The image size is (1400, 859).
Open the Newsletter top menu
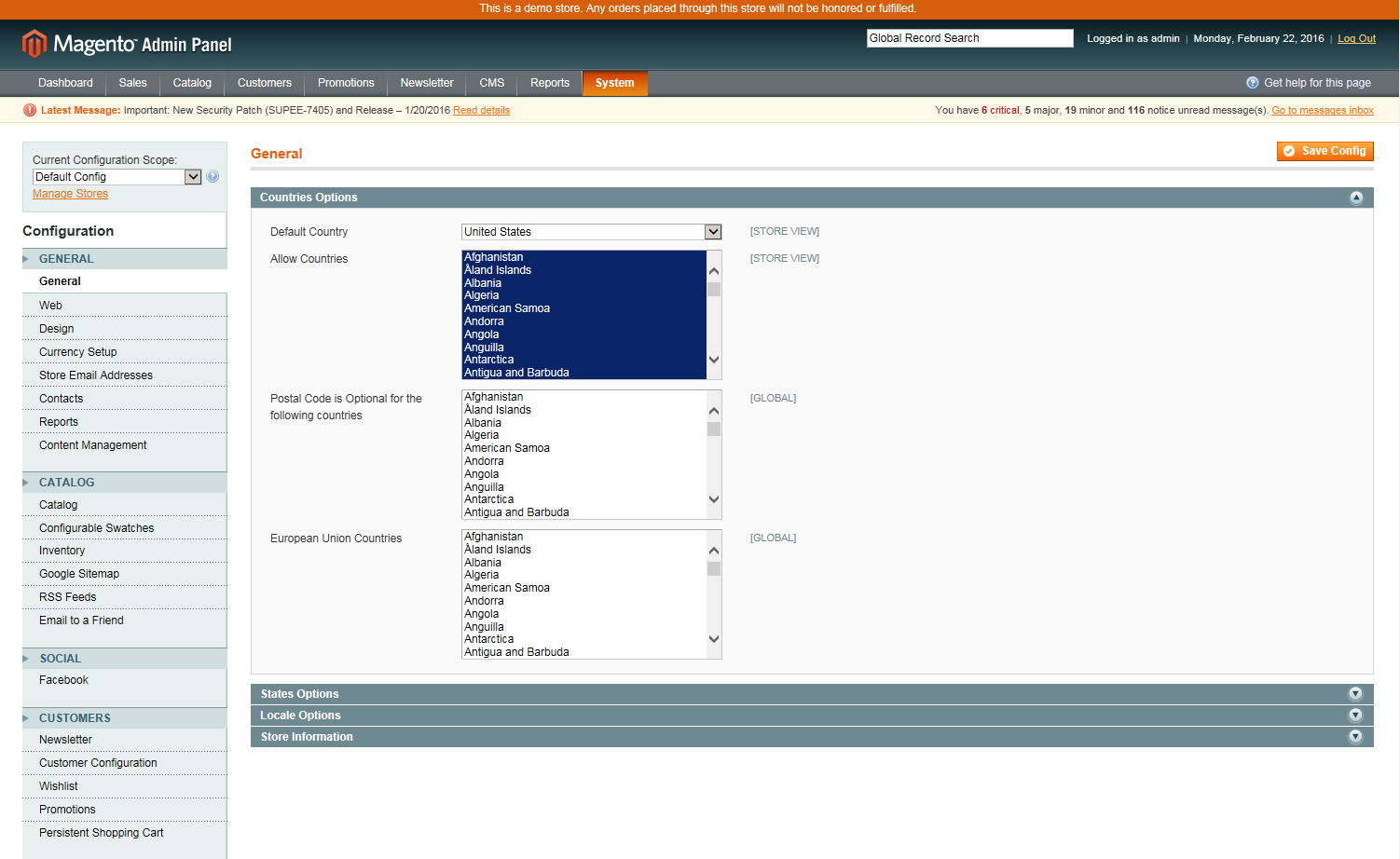click(427, 83)
